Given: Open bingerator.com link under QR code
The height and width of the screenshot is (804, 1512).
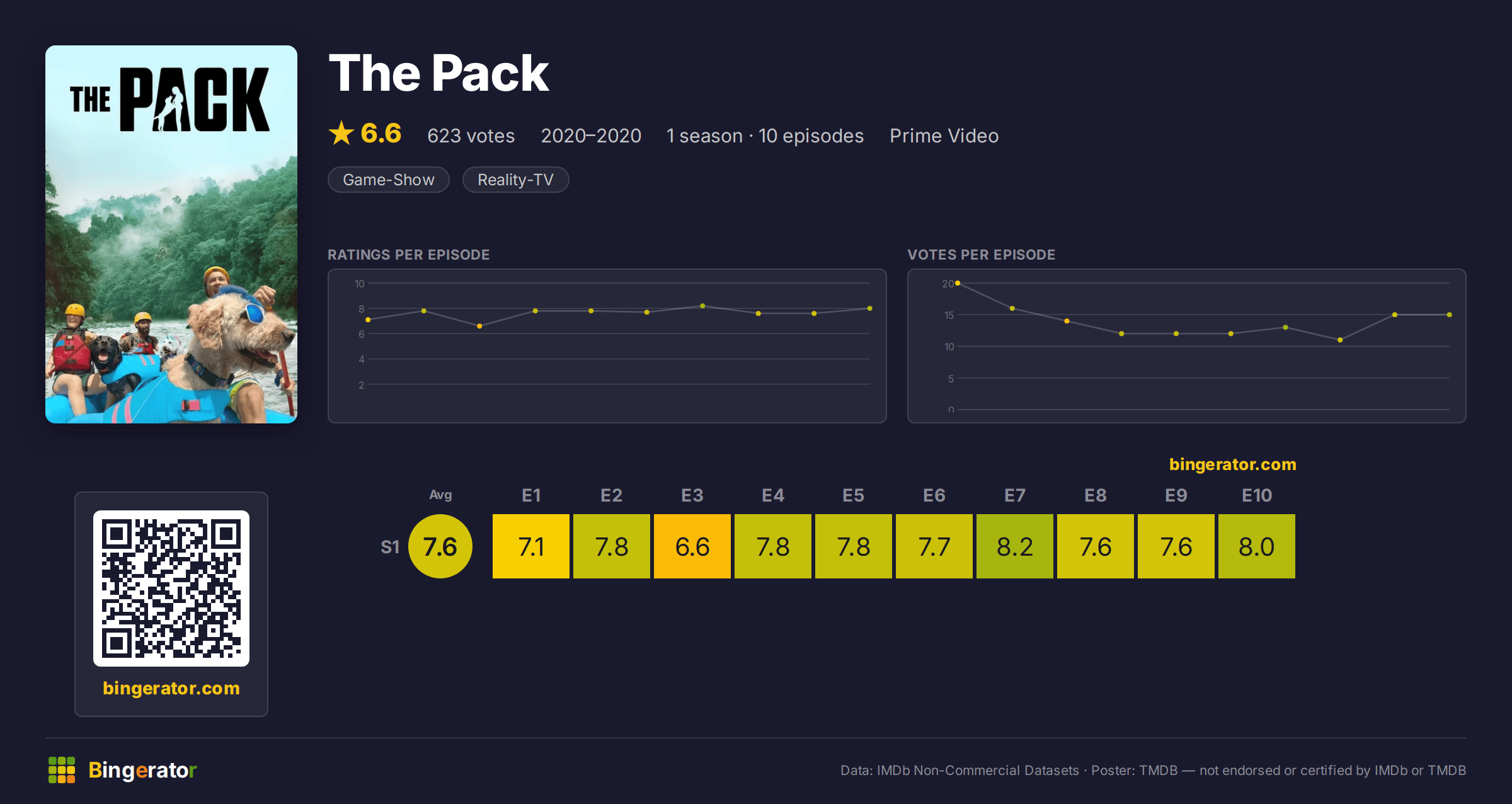Looking at the screenshot, I should pyautogui.click(x=171, y=688).
